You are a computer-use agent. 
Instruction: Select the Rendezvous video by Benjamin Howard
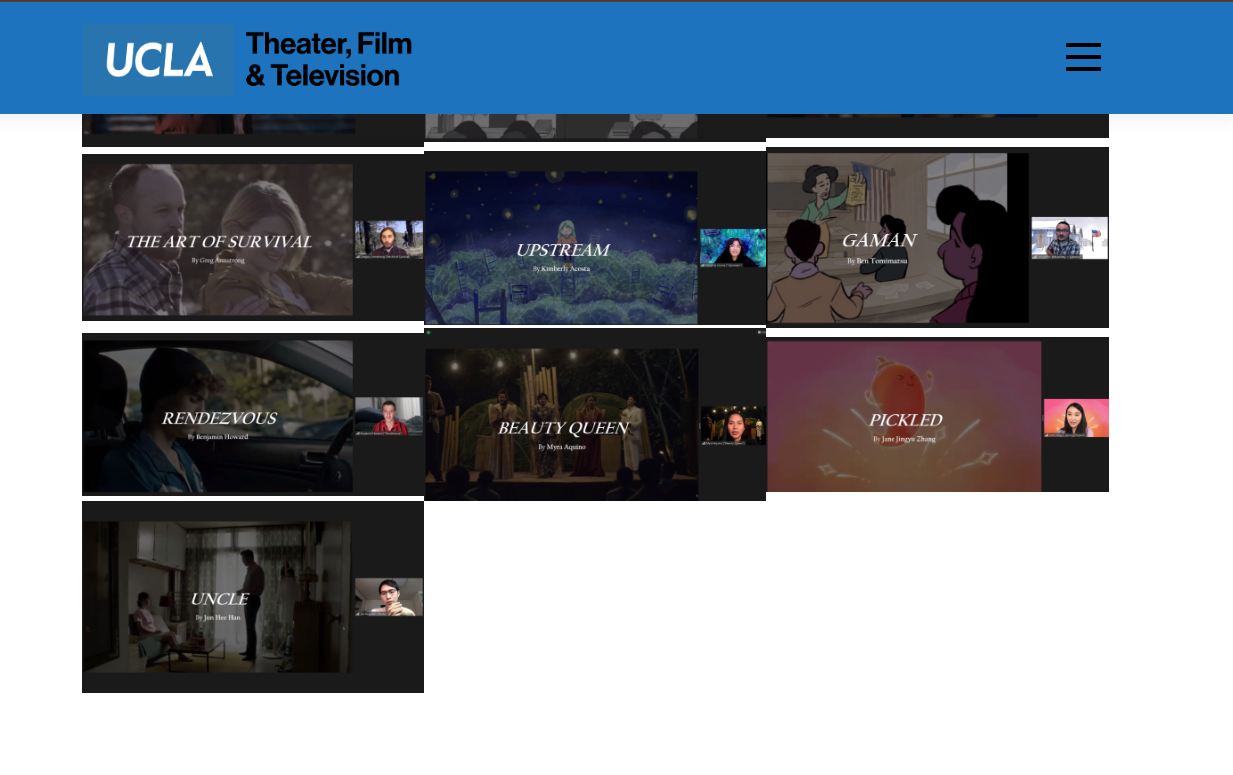point(217,414)
